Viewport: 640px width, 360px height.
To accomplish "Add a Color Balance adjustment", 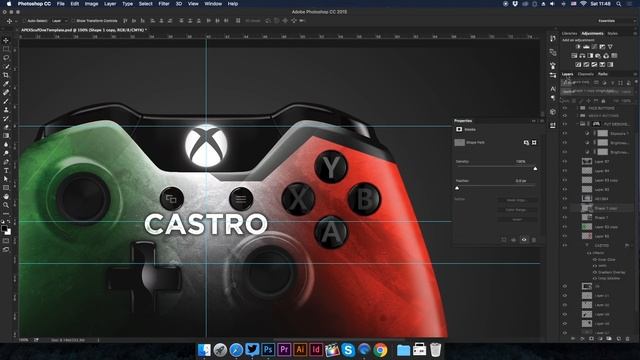I will point(582,56).
